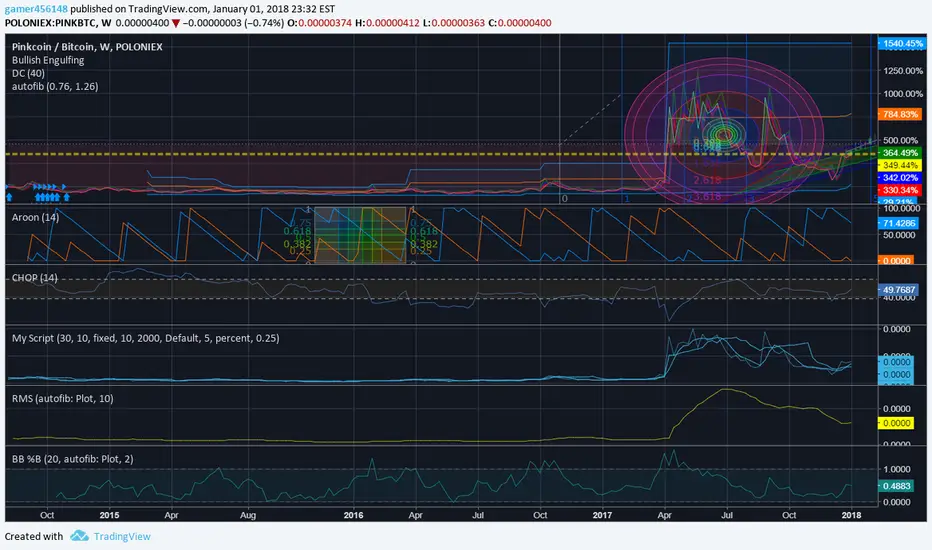Click the 2016 time axis label
The height and width of the screenshot is (550, 932).
pyautogui.click(x=354, y=515)
